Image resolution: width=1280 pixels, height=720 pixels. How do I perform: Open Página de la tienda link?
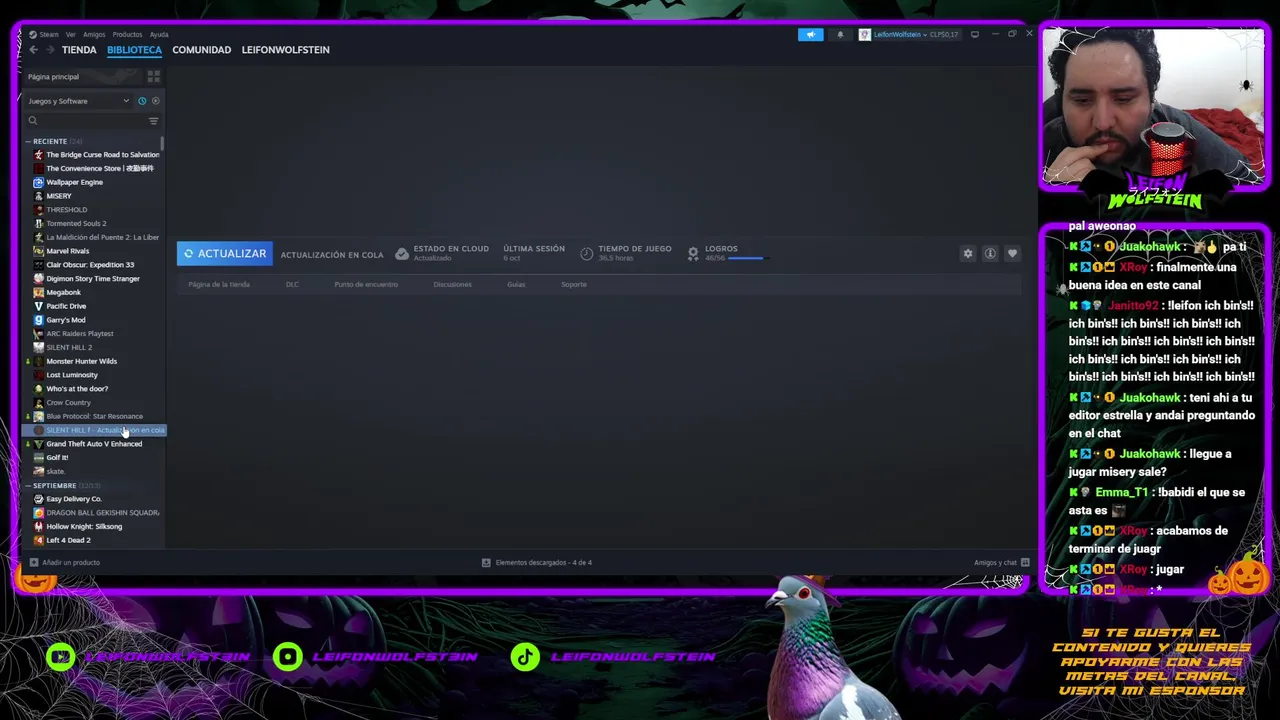click(219, 284)
